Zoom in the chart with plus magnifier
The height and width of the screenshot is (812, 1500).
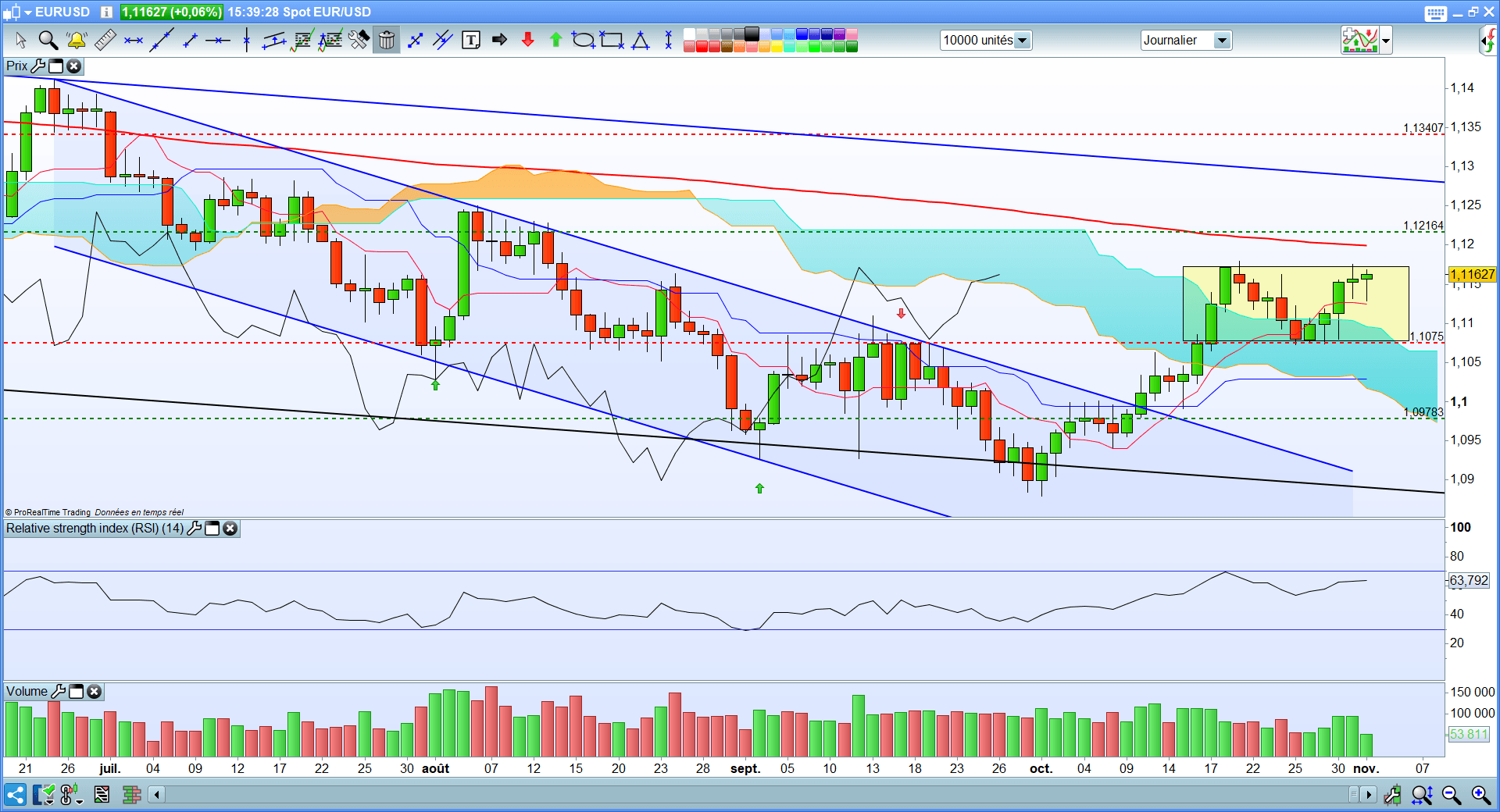click(x=1481, y=795)
